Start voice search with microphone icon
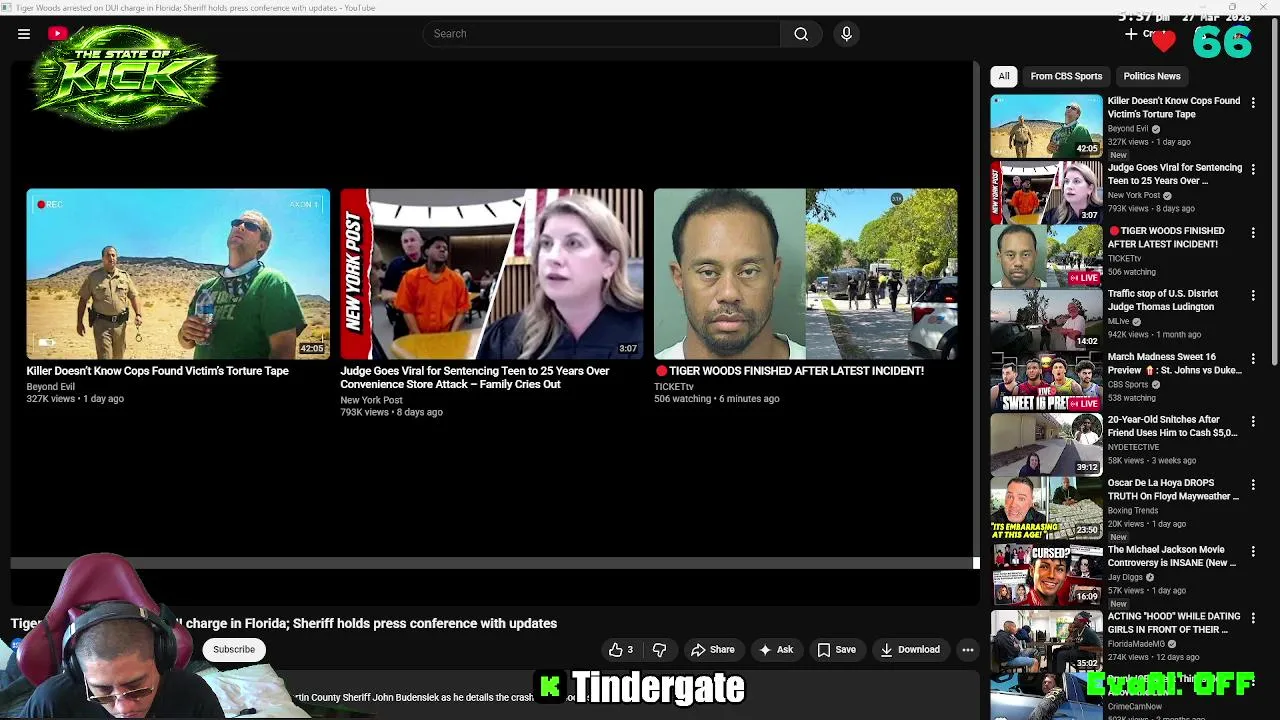This screenshot has width=1280, height=720. point(846,34)
